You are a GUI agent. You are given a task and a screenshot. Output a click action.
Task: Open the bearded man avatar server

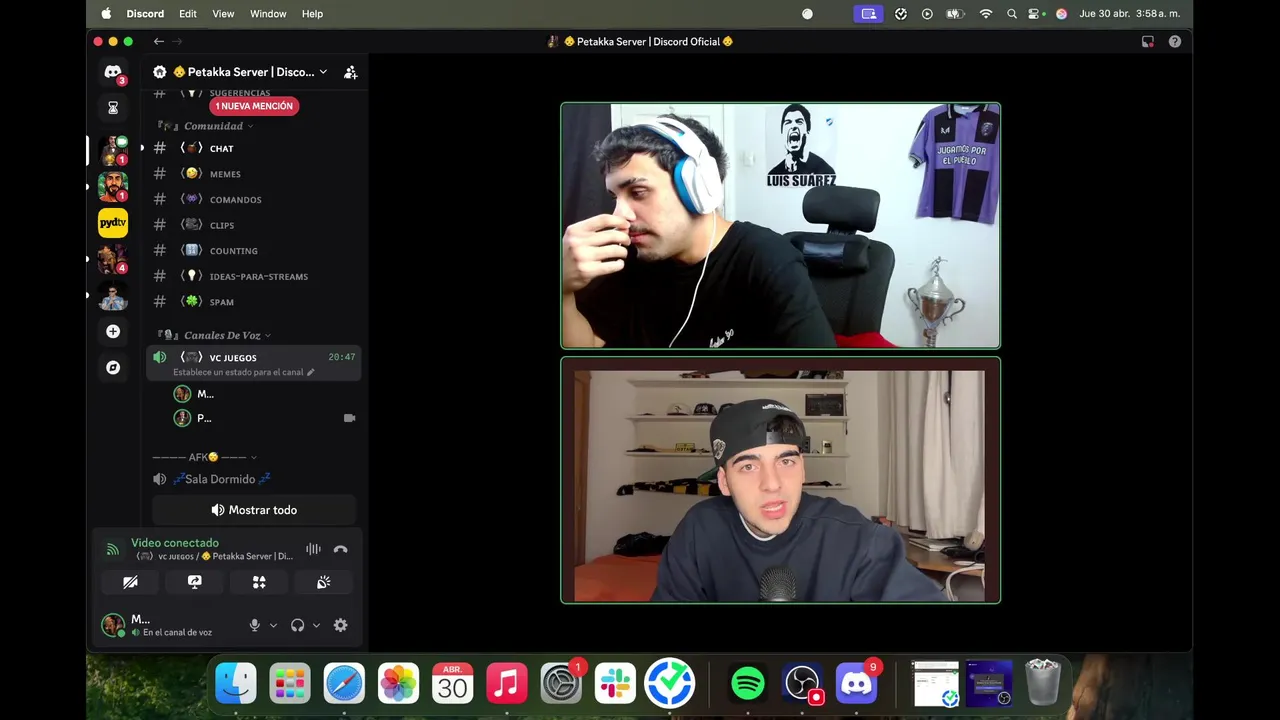pos(113,186)
